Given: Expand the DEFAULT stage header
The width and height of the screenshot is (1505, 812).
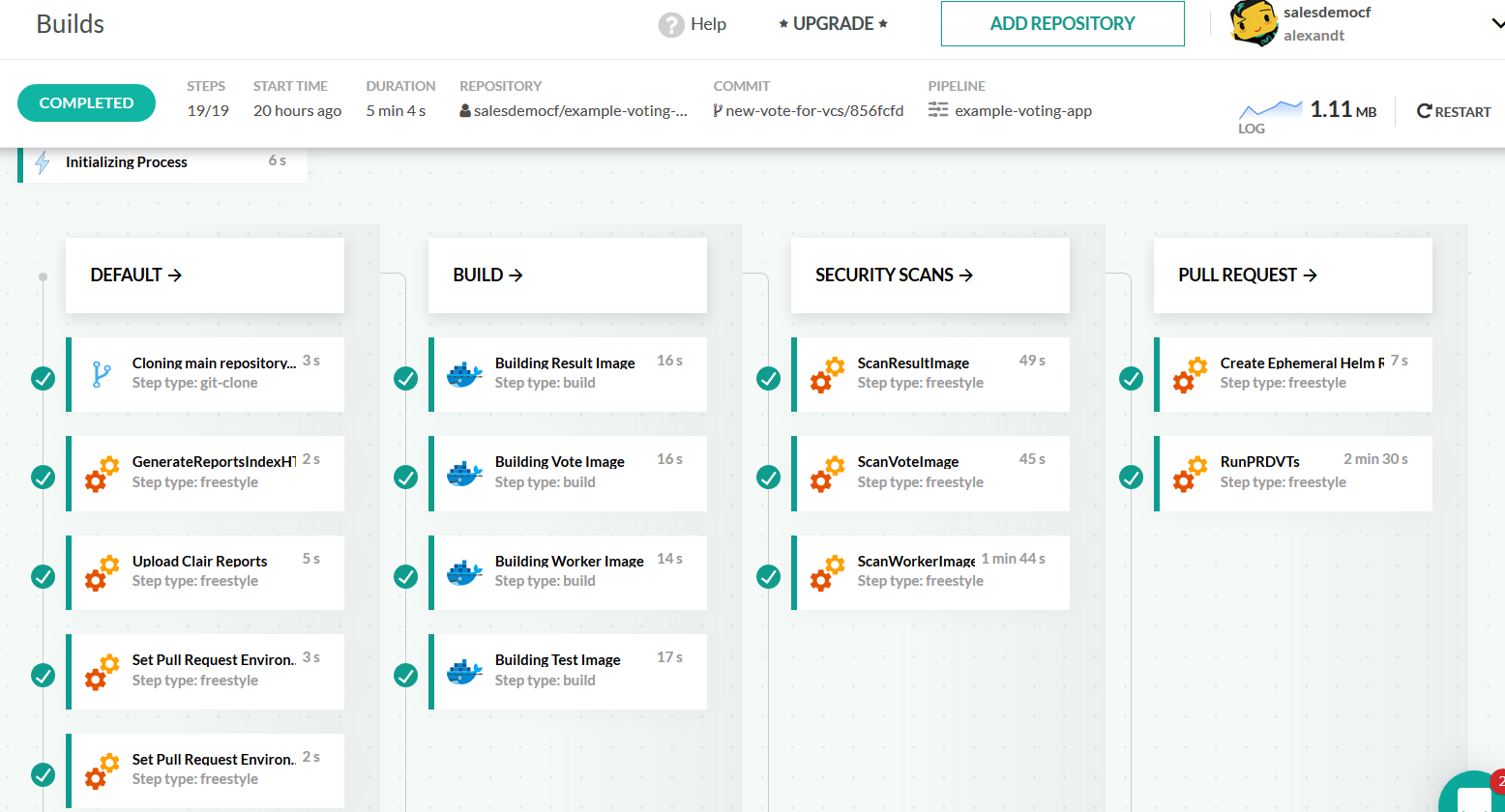Looking at the screenshot, I should click(136, 275).
